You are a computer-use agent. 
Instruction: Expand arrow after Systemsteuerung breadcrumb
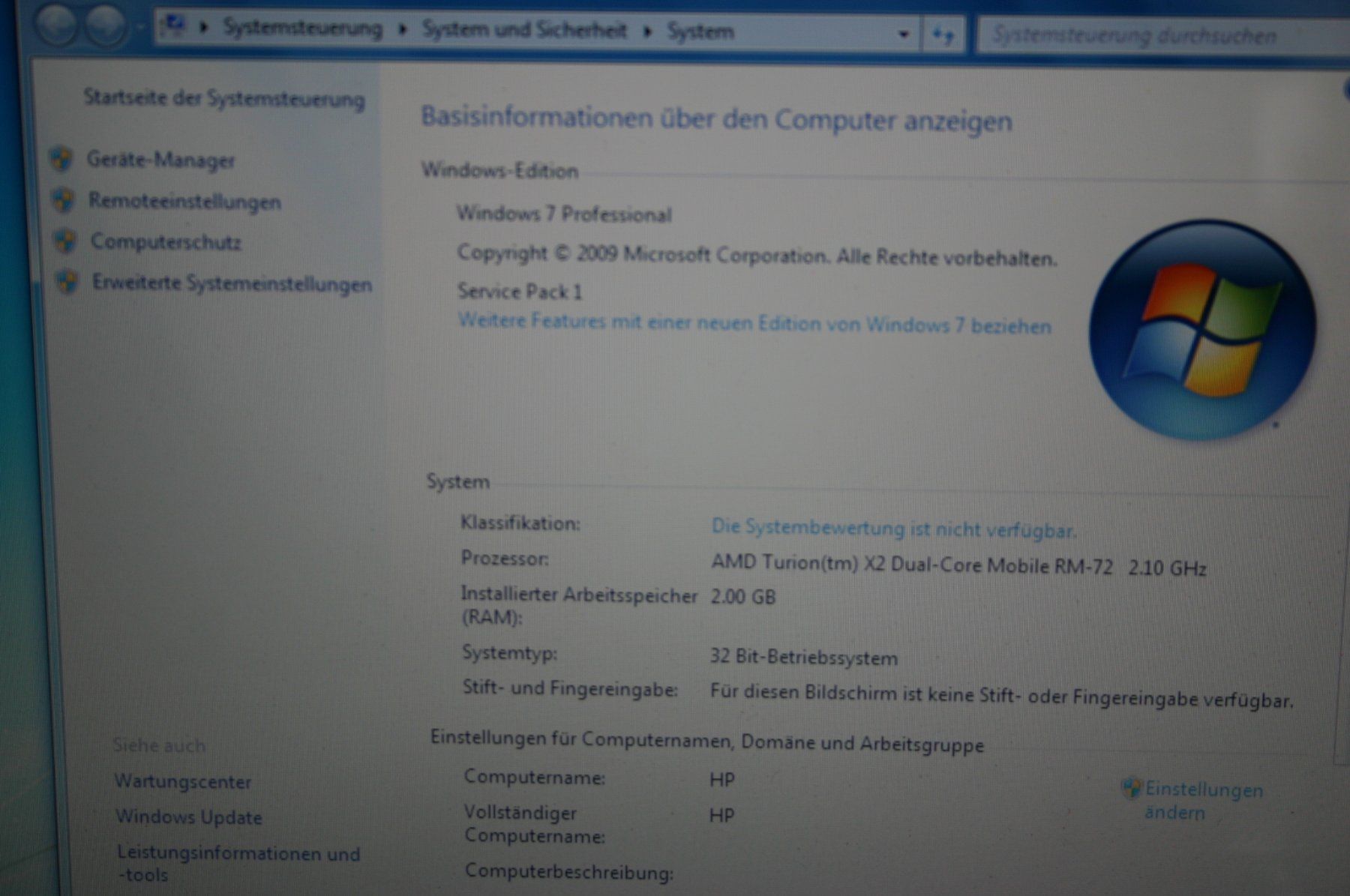tap(403, 29)
